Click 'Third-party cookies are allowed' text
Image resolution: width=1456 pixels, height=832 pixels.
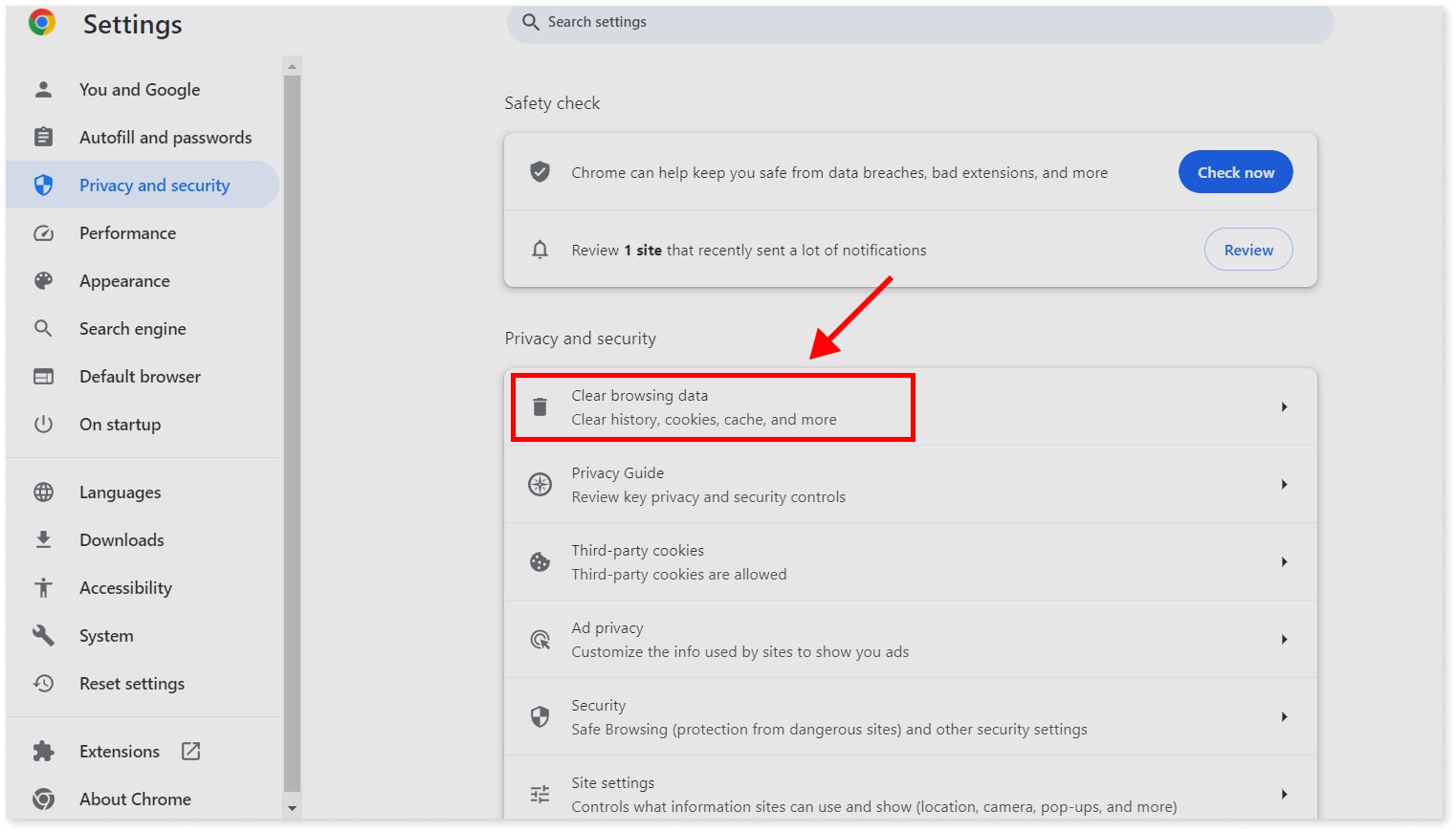pos(679,574)
